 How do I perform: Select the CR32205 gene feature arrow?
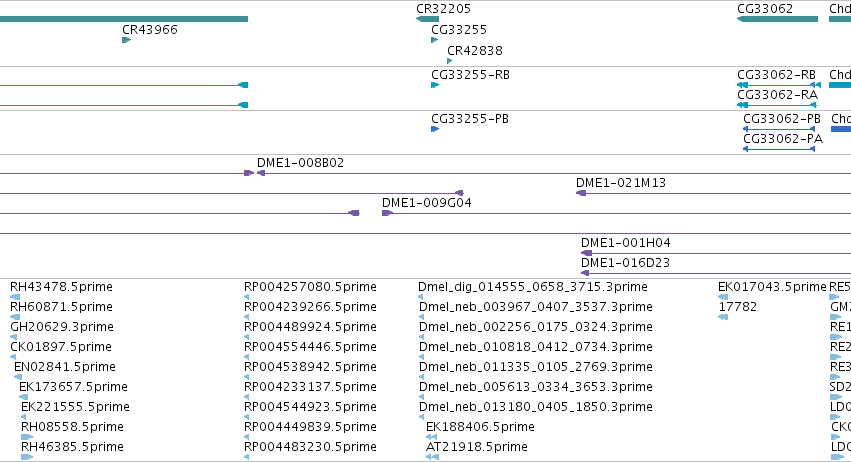(427, 19)
